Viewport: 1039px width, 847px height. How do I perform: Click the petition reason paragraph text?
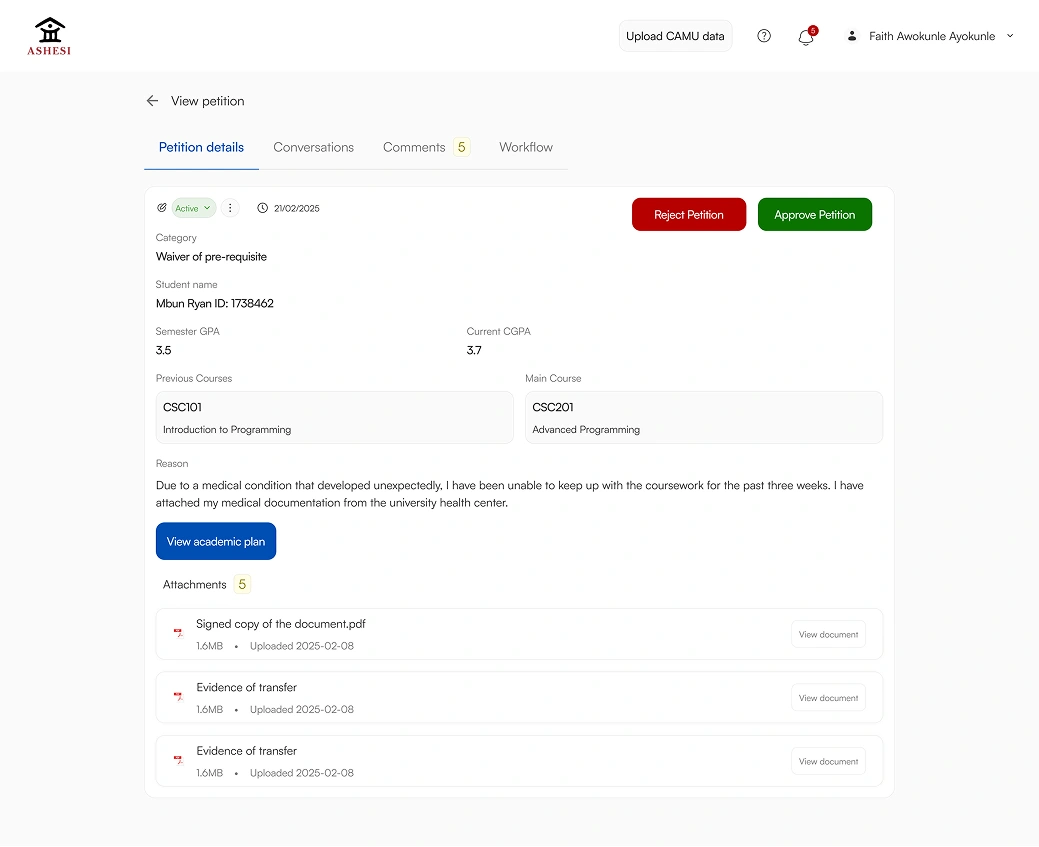click(510, 494)
